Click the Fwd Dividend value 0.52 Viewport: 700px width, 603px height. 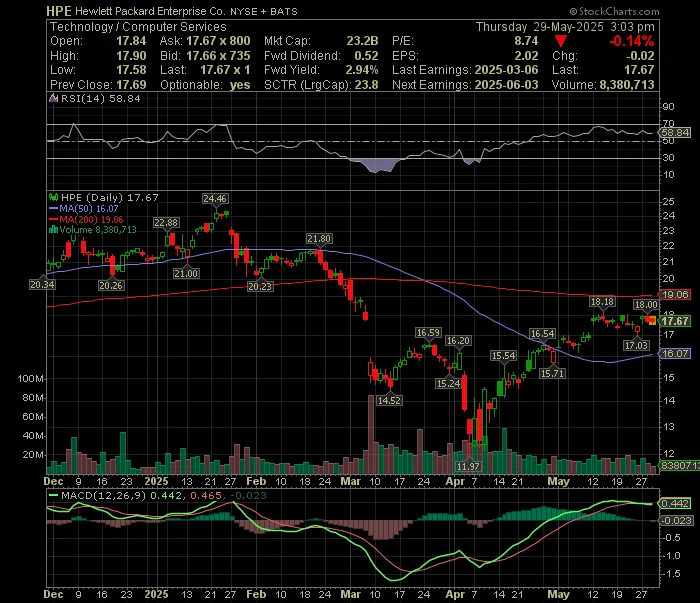pyautogui.click(x=367, y=56)
